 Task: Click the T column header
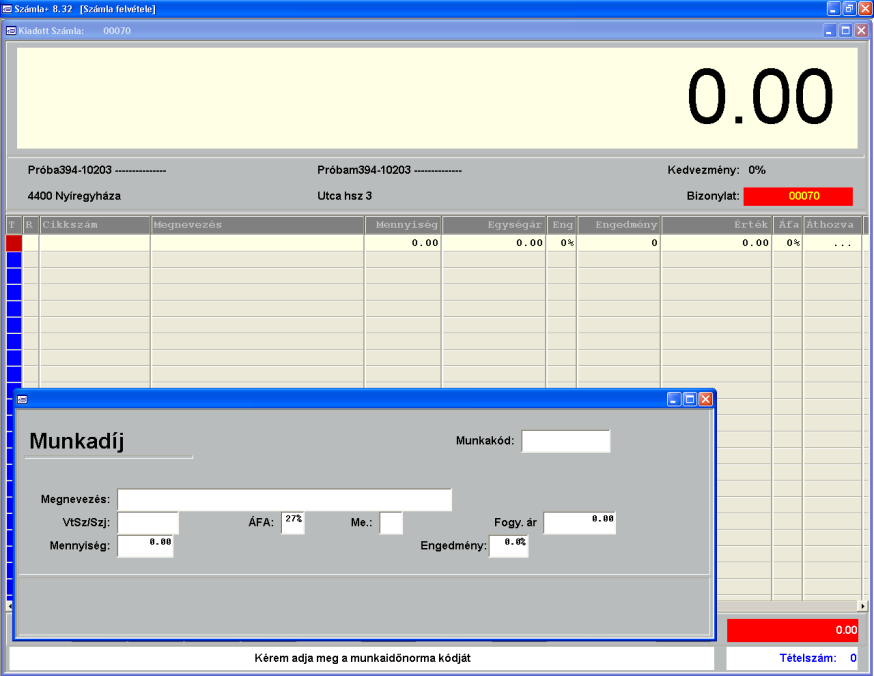pos(14,225)
